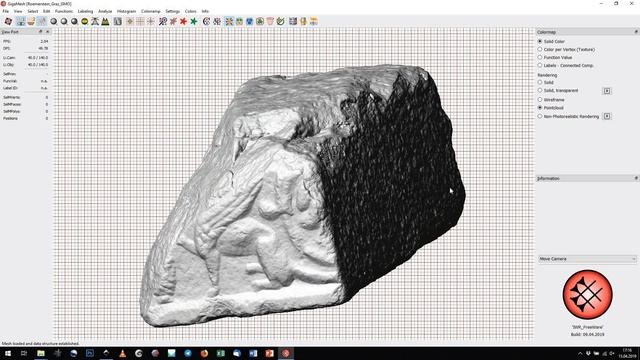640x360 pixels.
Task: Float the Information panel
Action: click(x=636, y=178)
